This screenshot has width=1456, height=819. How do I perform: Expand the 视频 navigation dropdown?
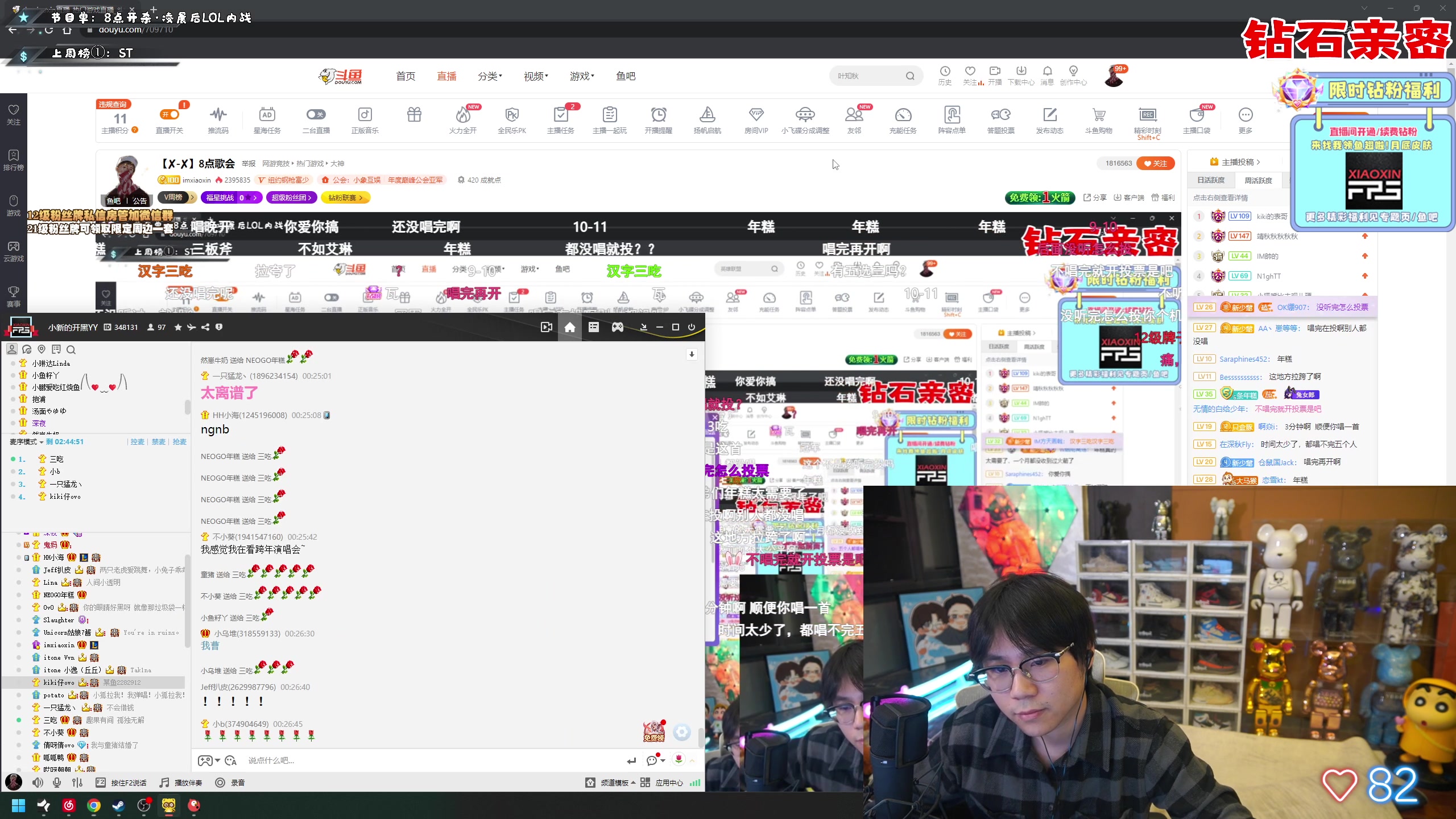pos(535,76)
